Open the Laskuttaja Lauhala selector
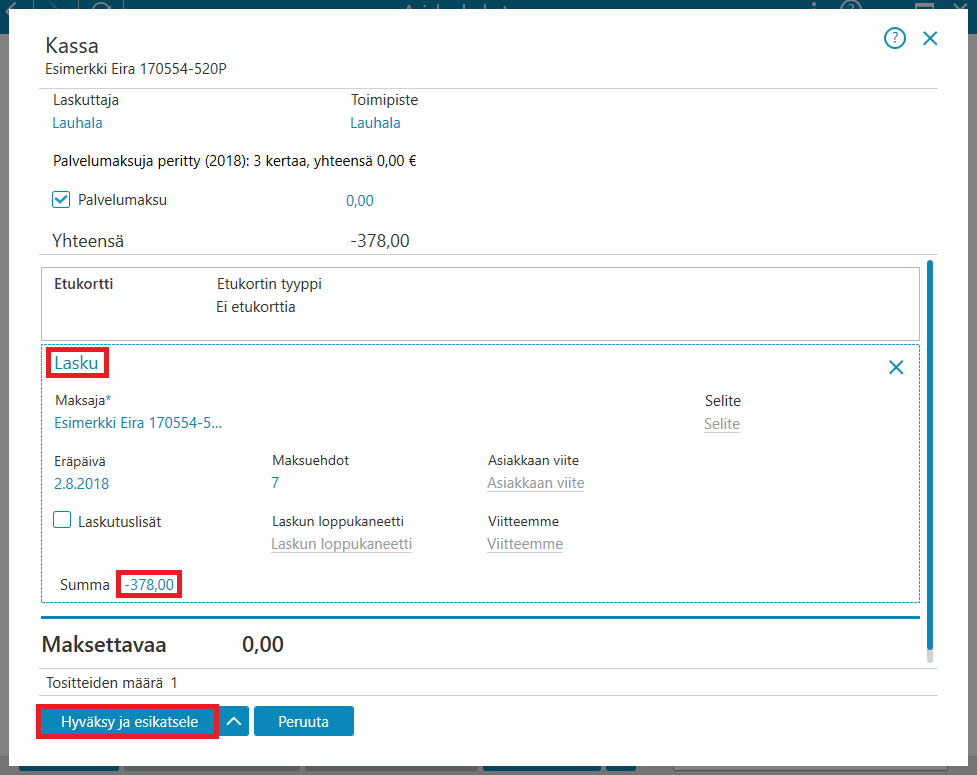Screen dimensions: 977x775 [x=77, y=123]
